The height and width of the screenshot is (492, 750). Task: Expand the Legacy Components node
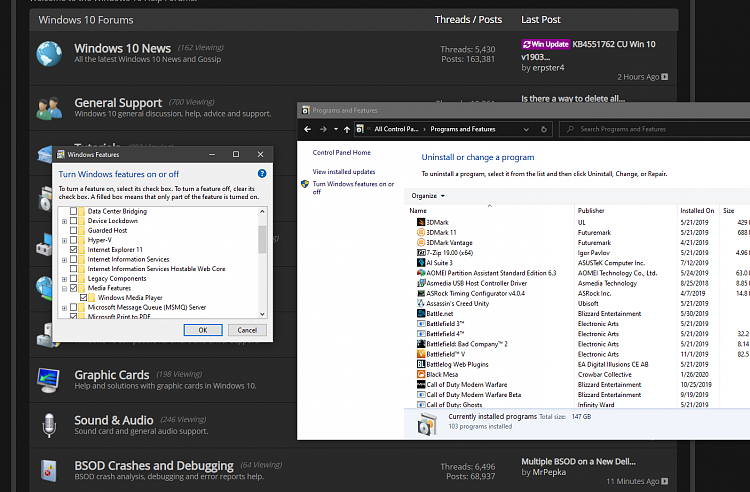64,279
